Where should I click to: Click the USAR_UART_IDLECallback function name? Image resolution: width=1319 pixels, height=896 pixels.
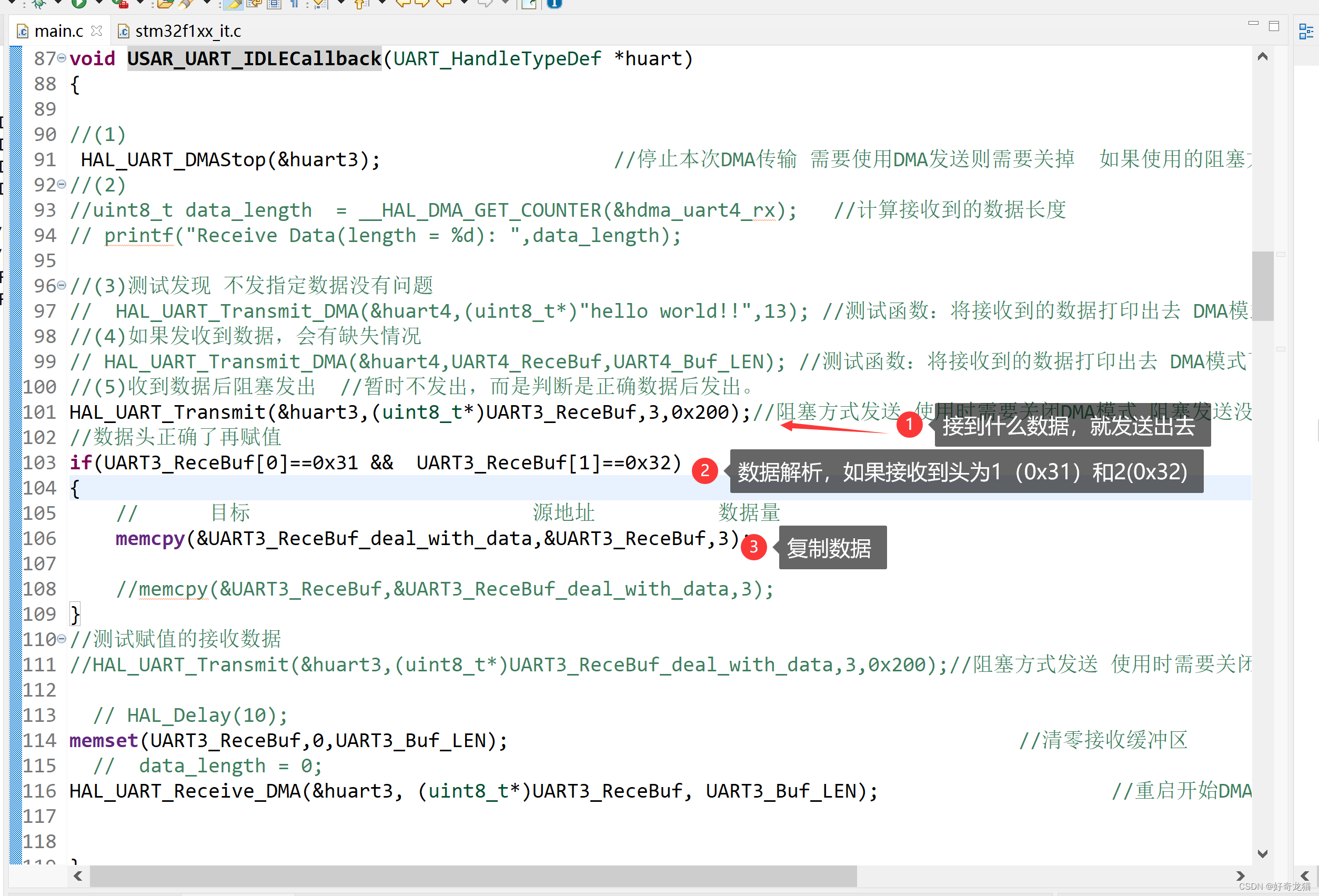[254, 58]
